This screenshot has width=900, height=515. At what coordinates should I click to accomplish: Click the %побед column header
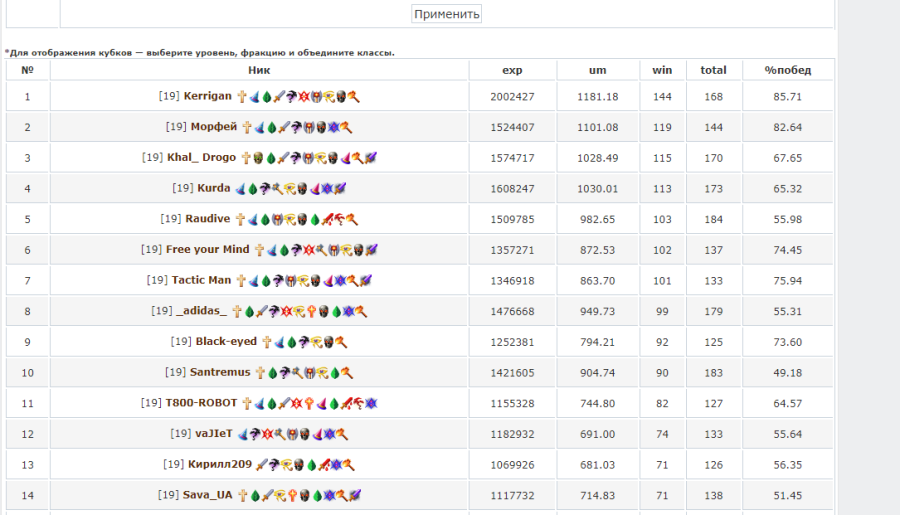[x=788, y=70]
